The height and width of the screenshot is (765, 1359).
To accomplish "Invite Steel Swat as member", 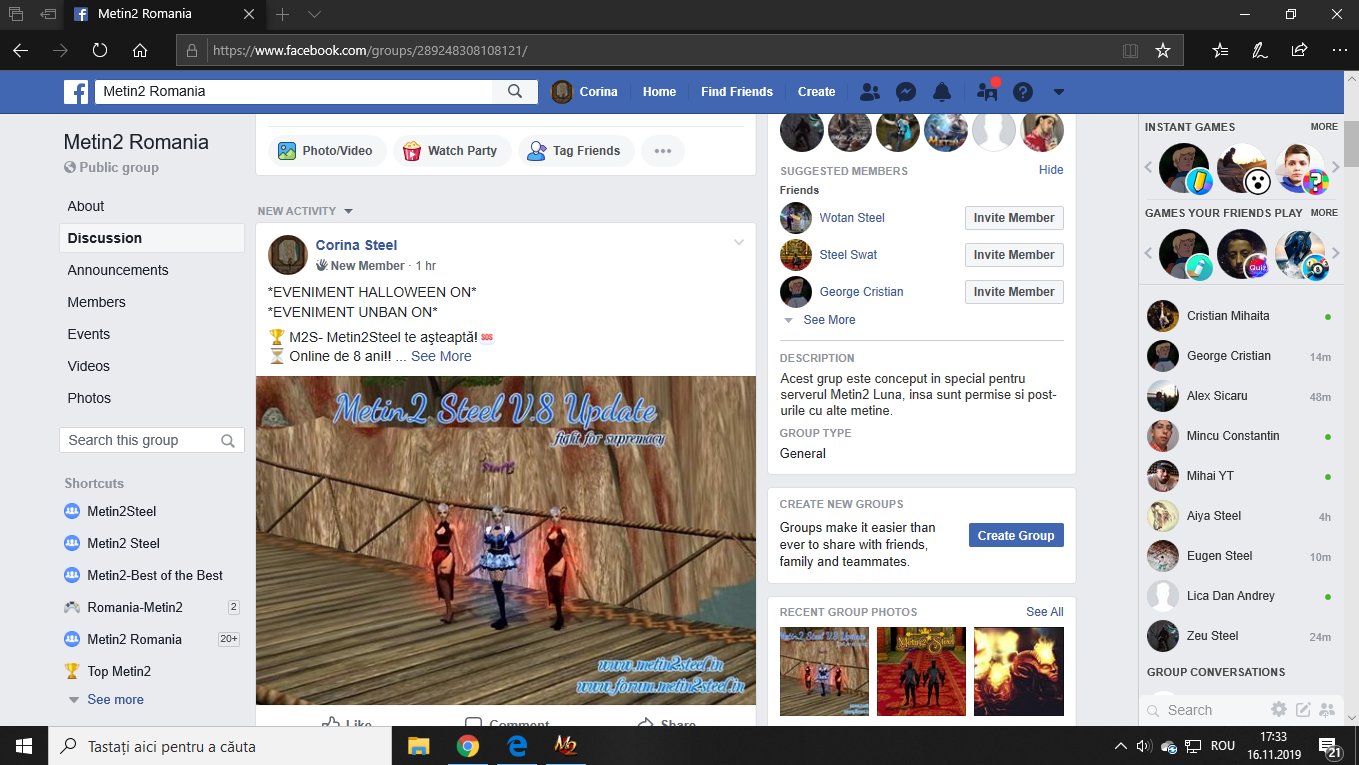I will [1014, 255].
